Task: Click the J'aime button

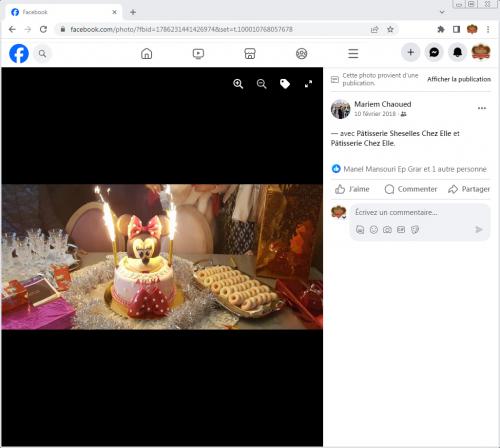Action: 352,189
